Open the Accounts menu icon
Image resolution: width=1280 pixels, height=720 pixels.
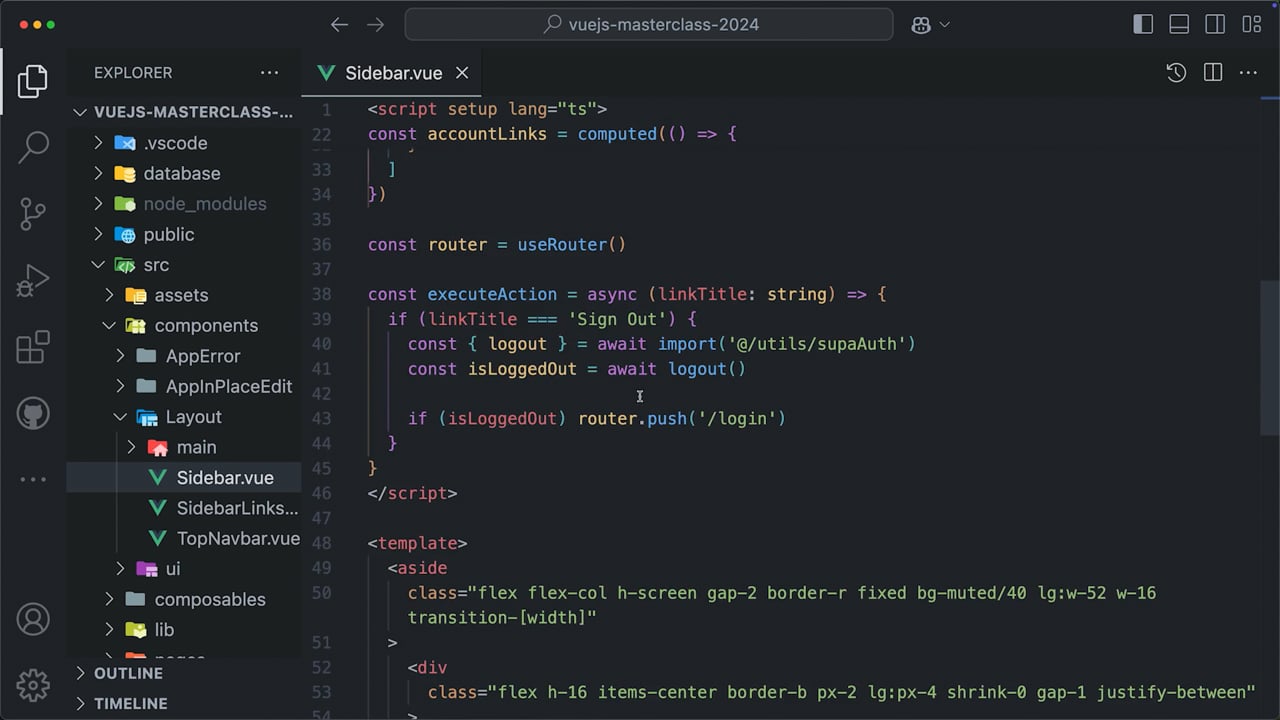point(33,619)
